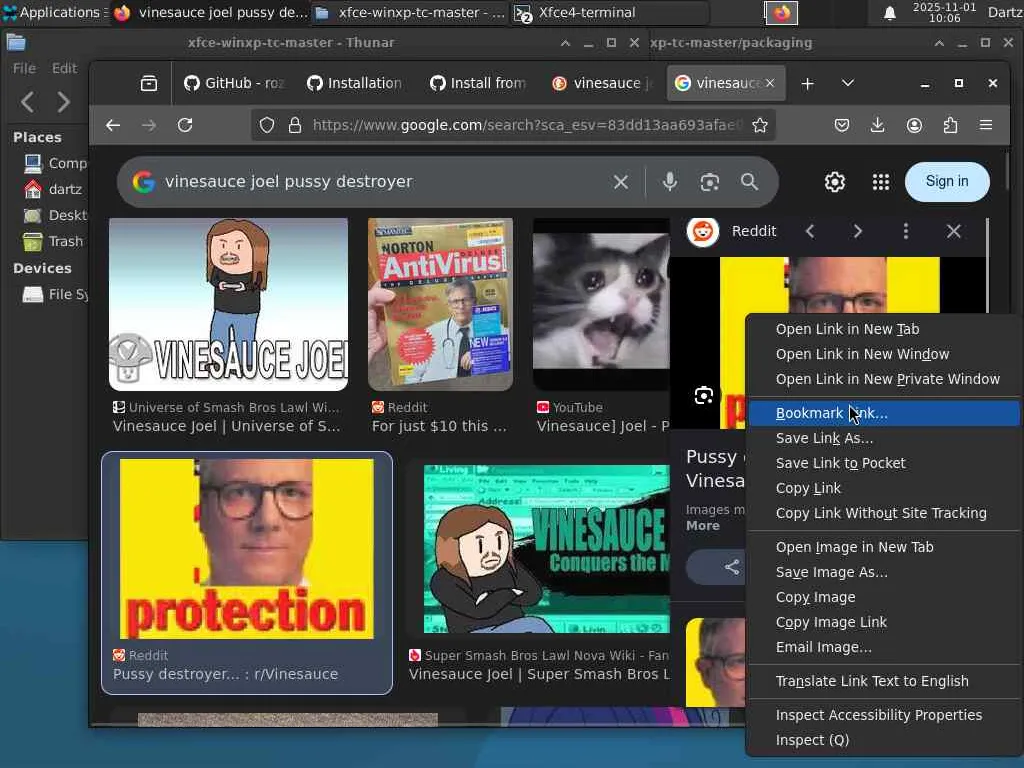Open the Applications menu in panel

[52, 12]
